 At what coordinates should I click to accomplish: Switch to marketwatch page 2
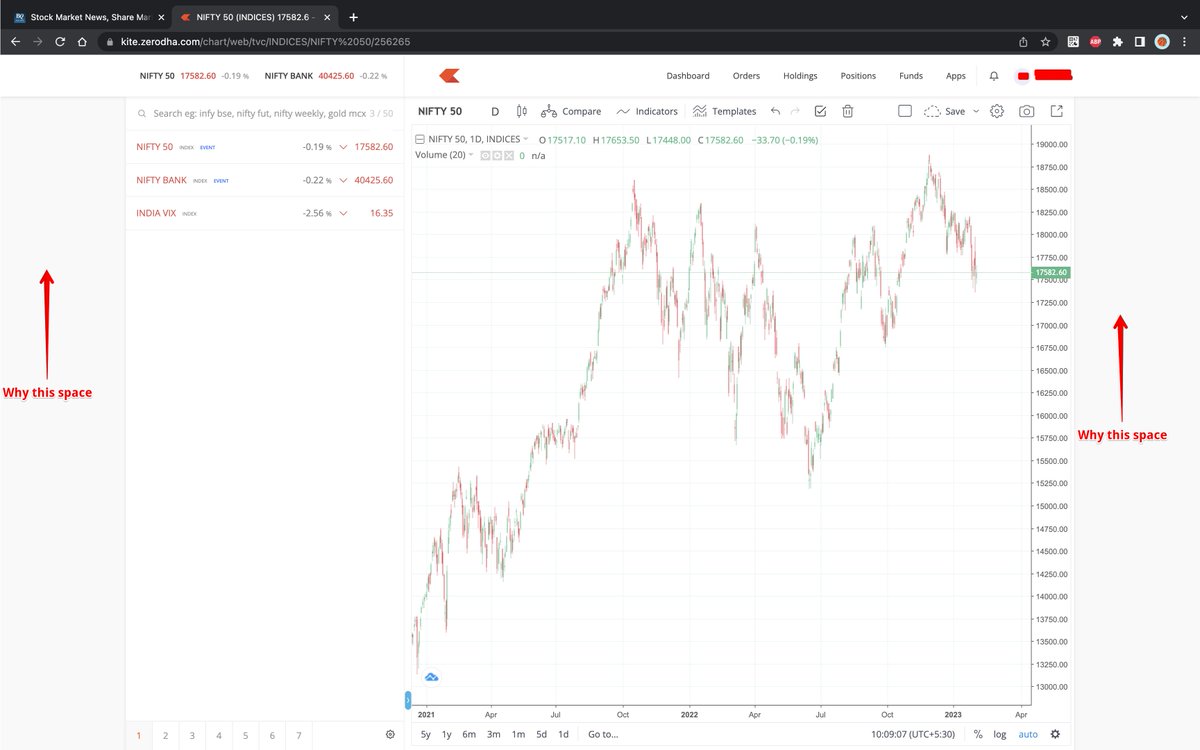point(165,735)
